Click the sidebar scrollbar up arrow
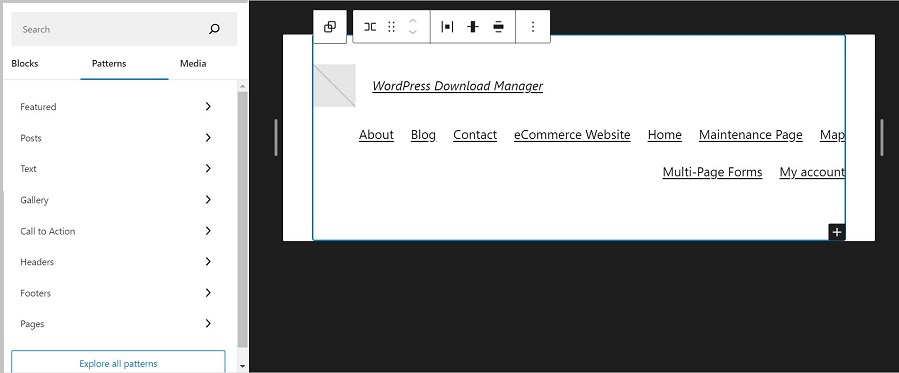 coord(243,86)
